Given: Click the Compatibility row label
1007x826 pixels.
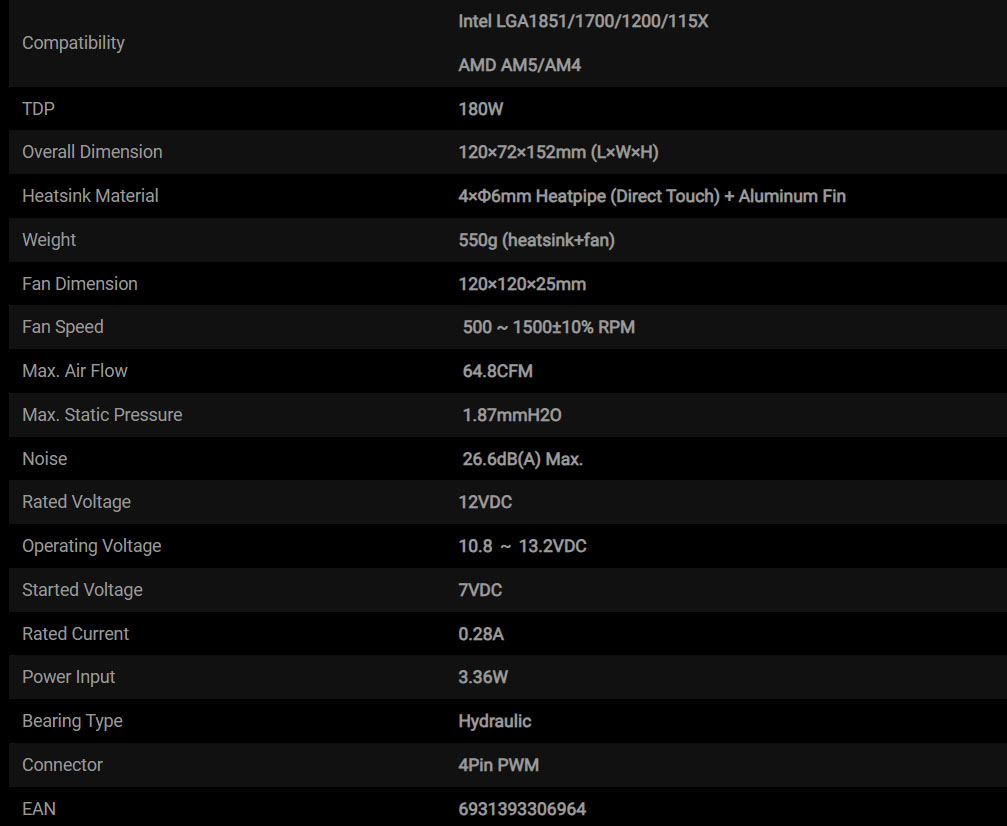Looking at the screenshot, I should point(73,43).
